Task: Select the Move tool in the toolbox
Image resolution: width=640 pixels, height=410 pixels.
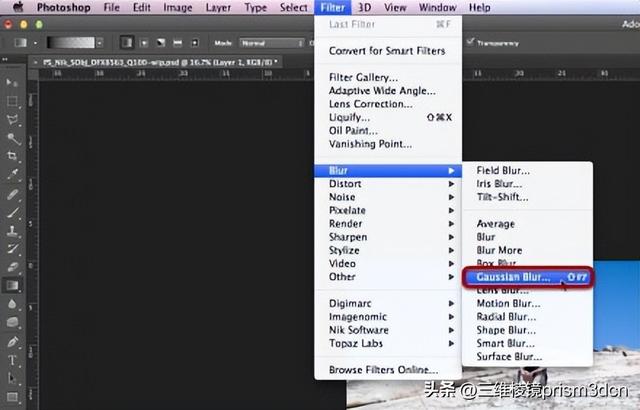Action: 11,82
